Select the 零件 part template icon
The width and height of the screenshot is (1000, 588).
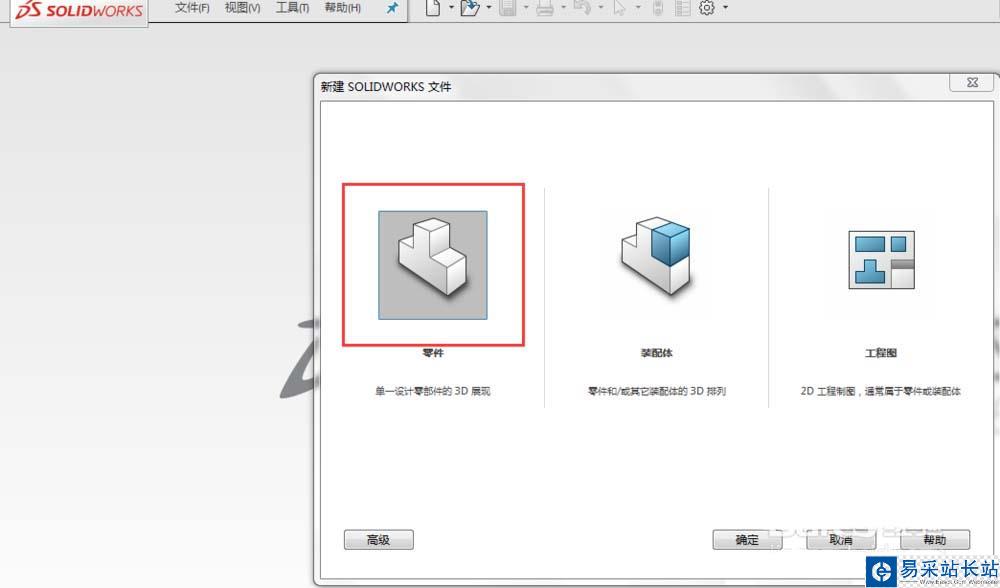pyautogui.click(x=433, y=265)
